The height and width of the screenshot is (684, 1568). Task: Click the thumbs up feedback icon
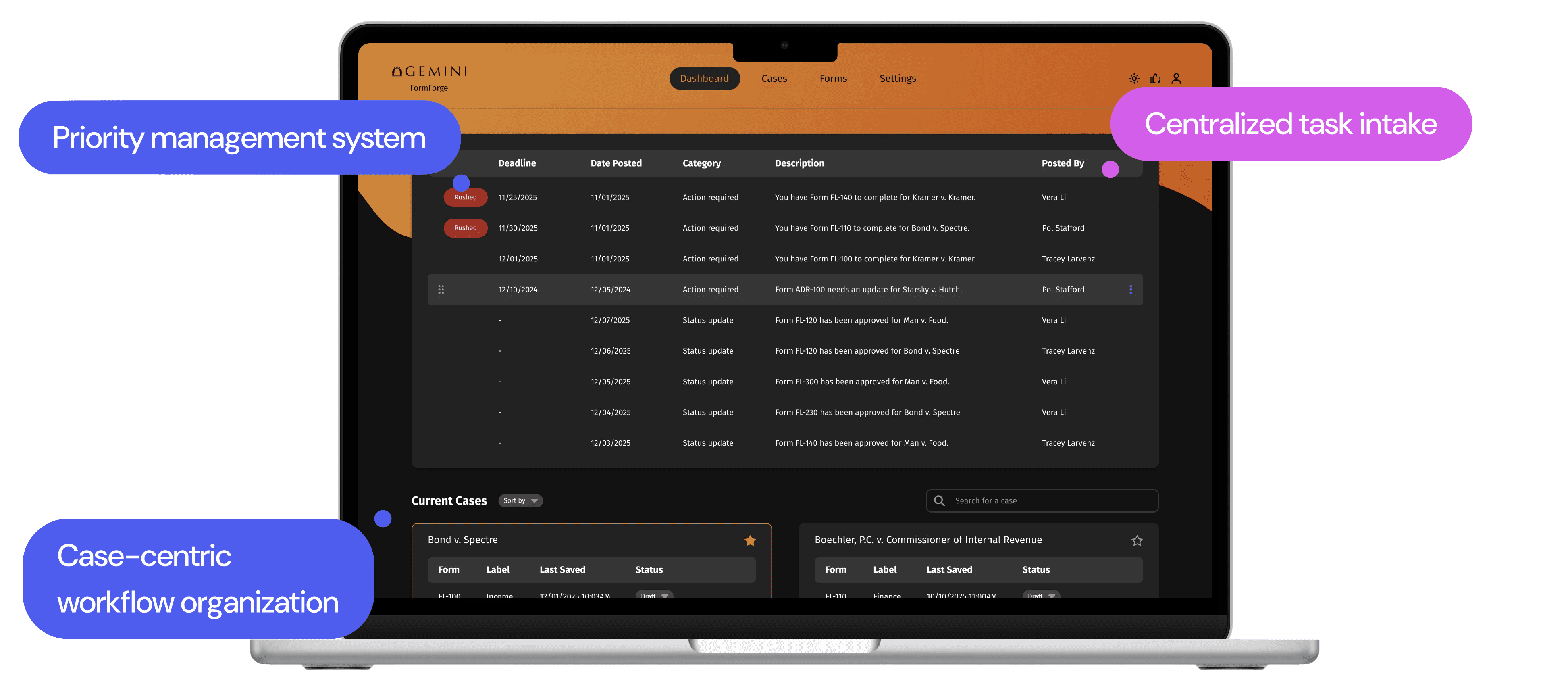(1155, 79)
